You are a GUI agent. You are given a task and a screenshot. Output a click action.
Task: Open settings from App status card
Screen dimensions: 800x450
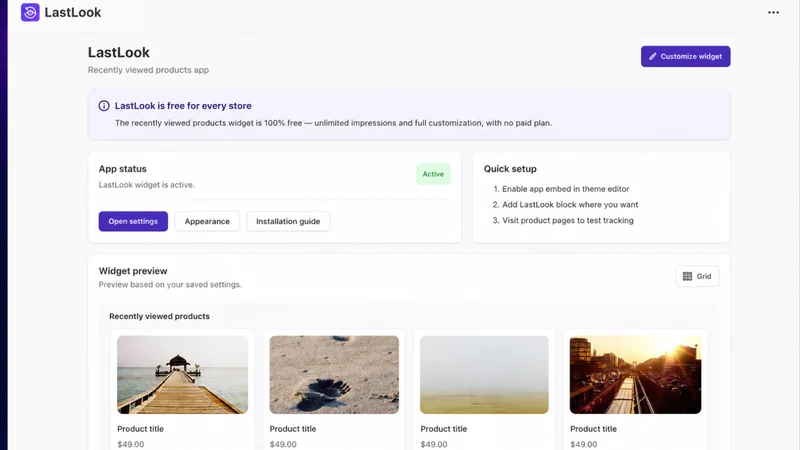pos(133,221)
